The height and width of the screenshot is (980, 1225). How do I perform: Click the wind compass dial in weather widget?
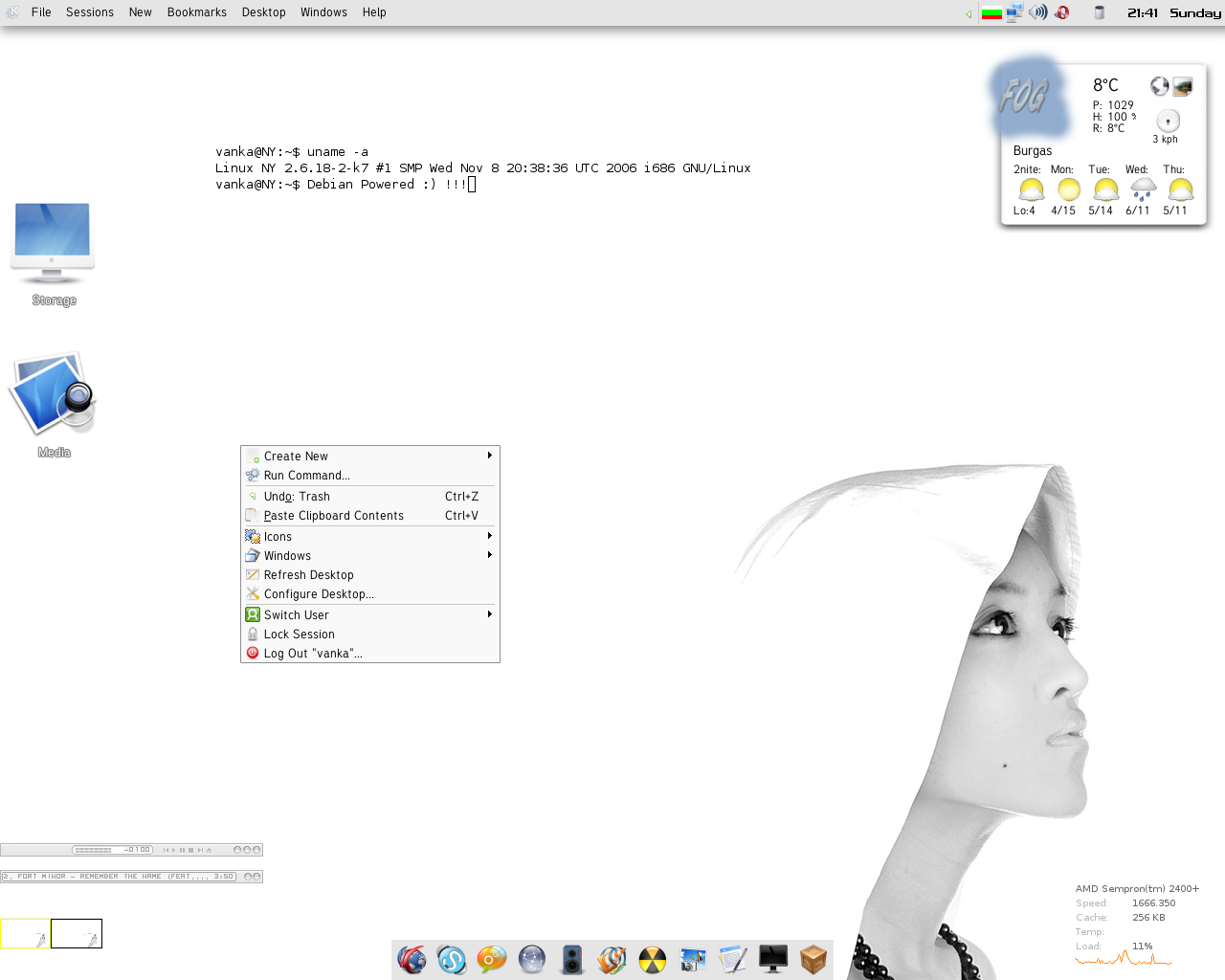[1168, 121]
